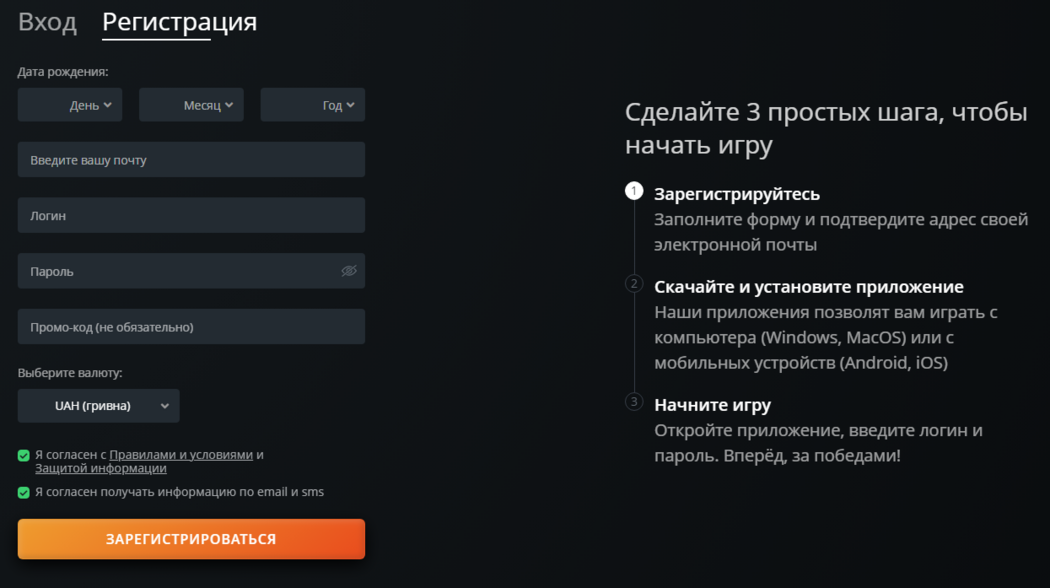
Task: Click the Промо-код input field
Action: pos(191,326)
